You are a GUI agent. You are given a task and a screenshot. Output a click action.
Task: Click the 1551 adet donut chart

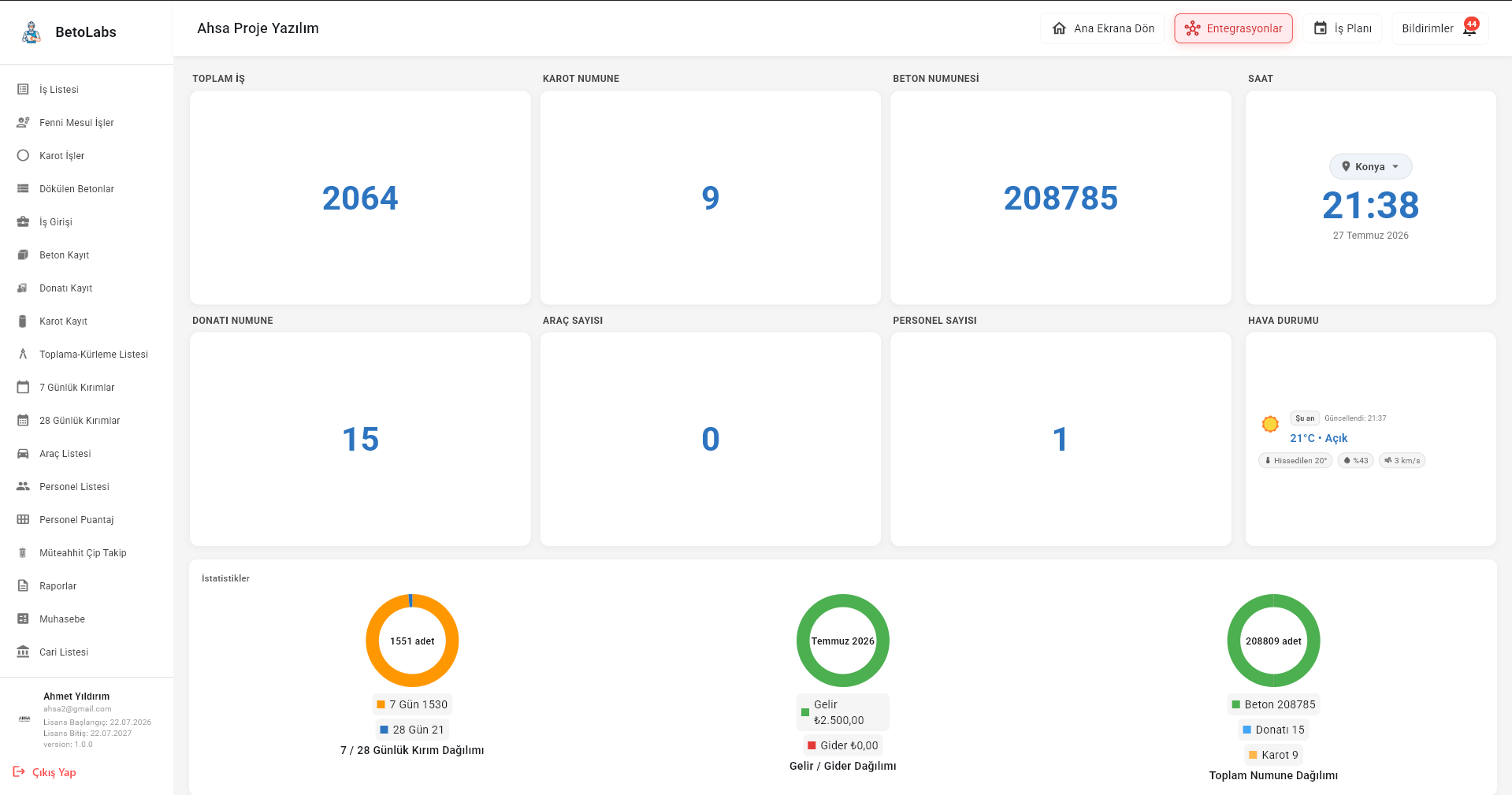click(412, 641)
